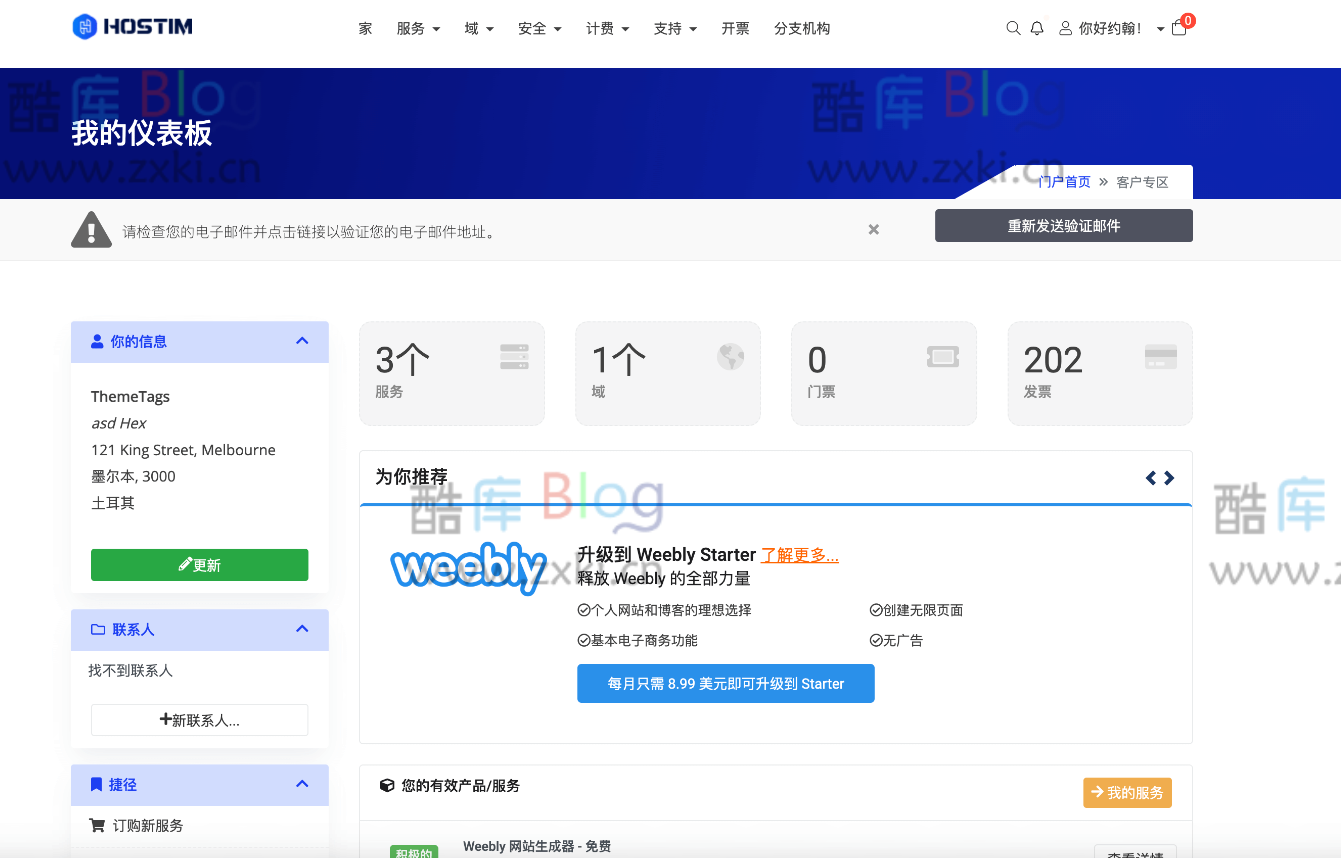Click the ticket icon in tickets card
Image resolution: width=1341 pixels, height=858 pixels.
[943, 357]
